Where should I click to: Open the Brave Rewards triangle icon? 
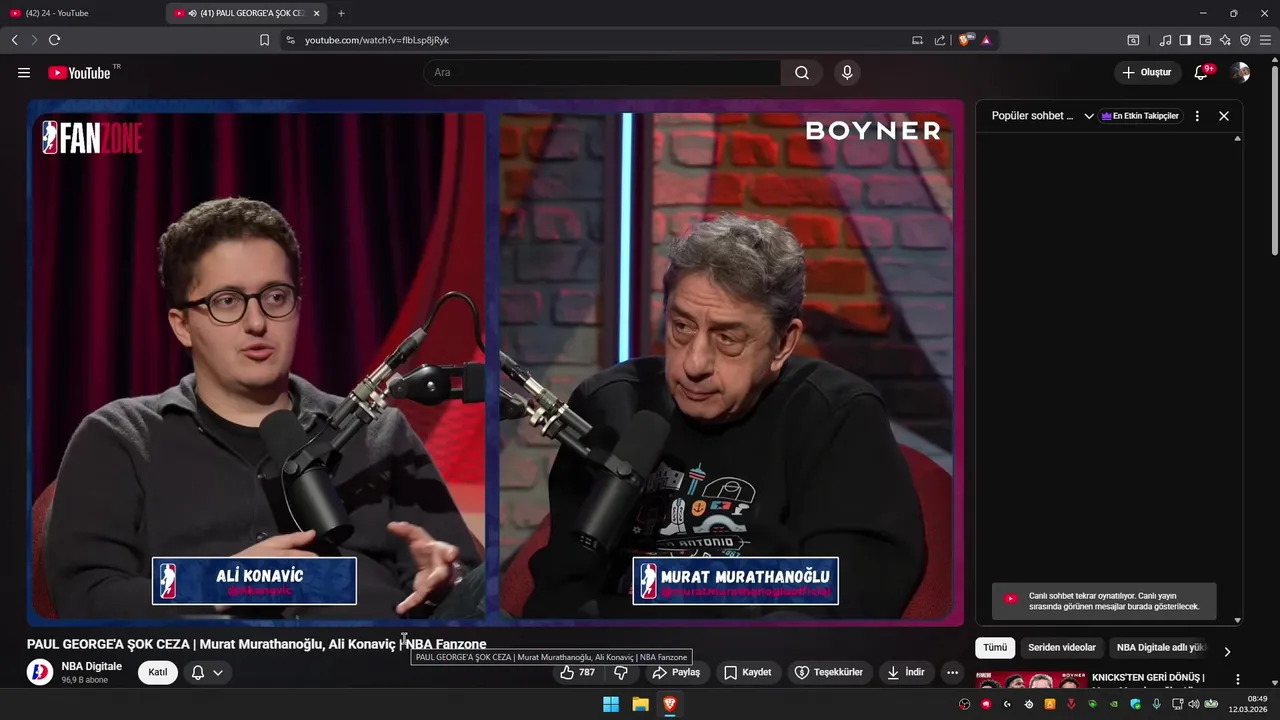986,40
